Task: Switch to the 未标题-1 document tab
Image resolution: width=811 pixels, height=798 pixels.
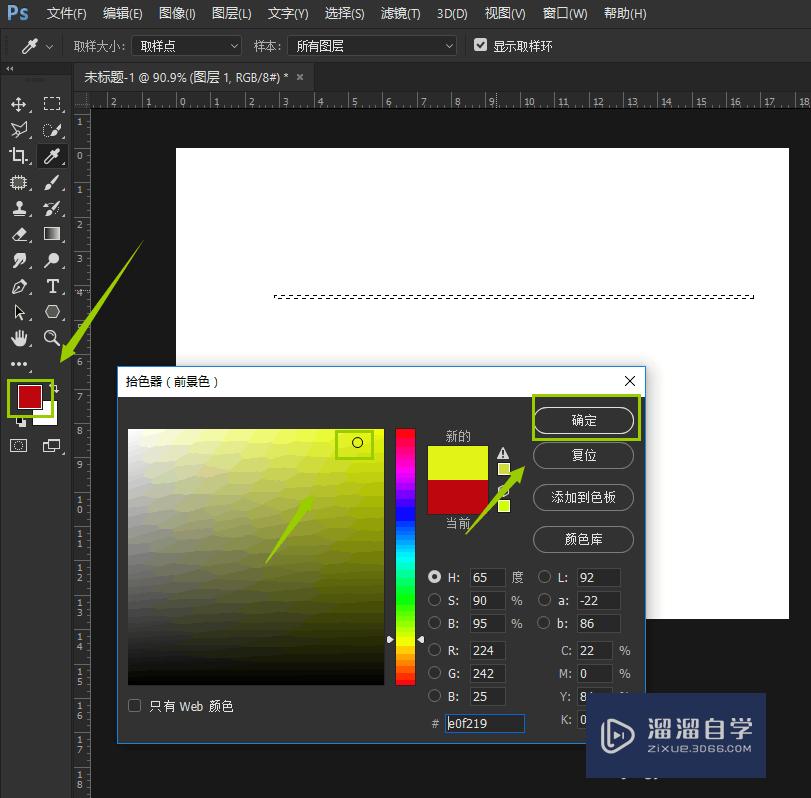Action: point(186,78)
